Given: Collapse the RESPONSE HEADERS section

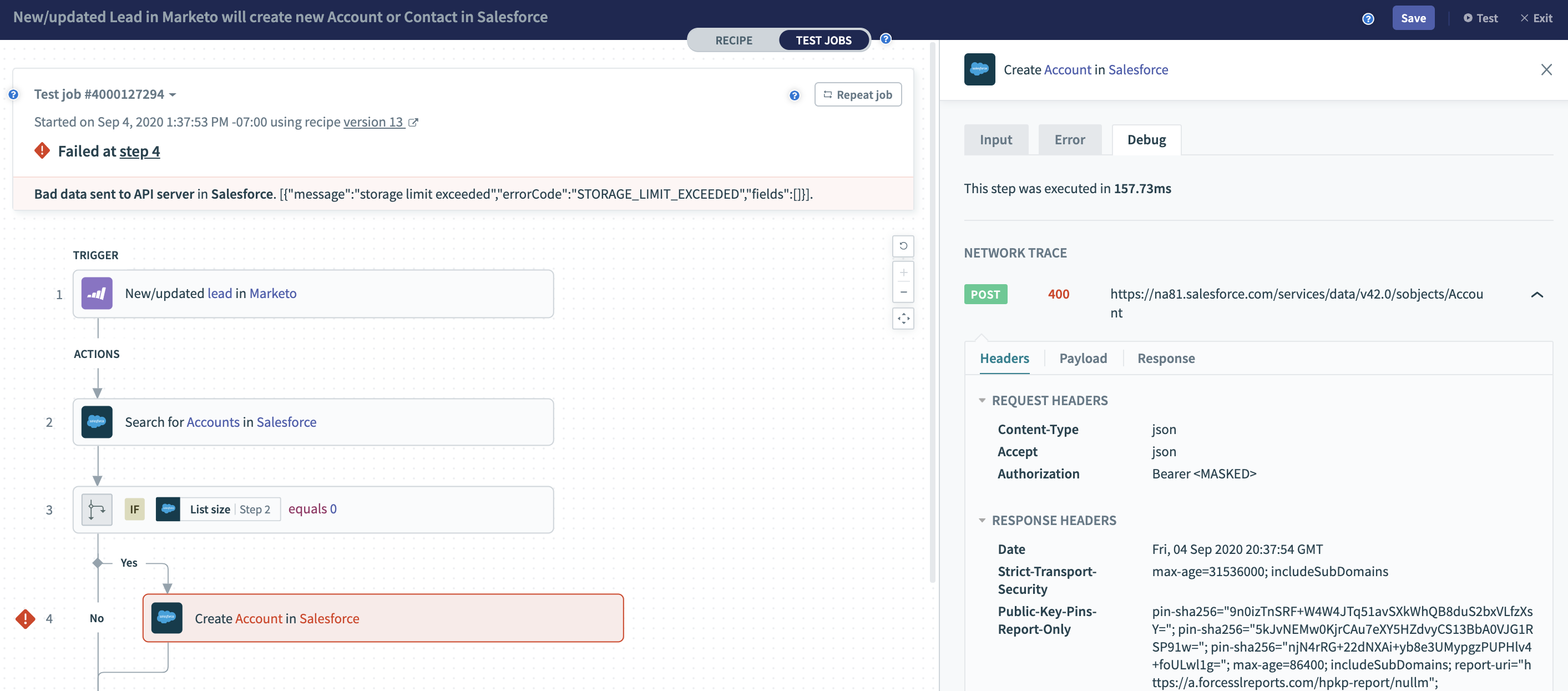Looking at the screenshot, I should click(982, 521).
